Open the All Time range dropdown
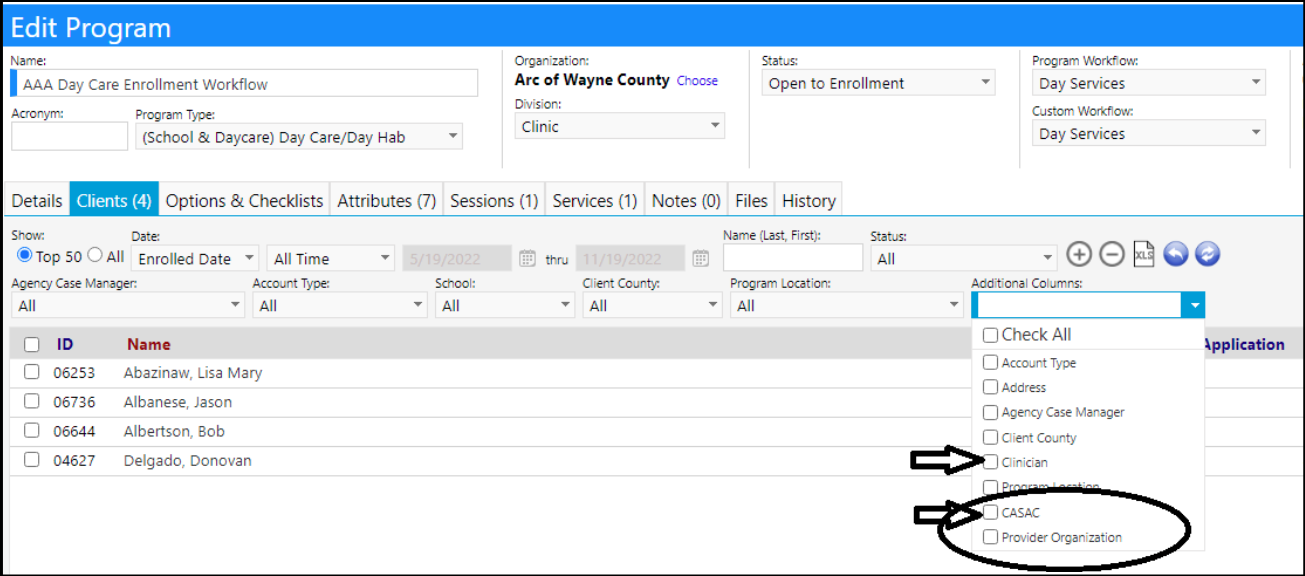The width and height of the screenshot is (1305, 576). (331, 258)
